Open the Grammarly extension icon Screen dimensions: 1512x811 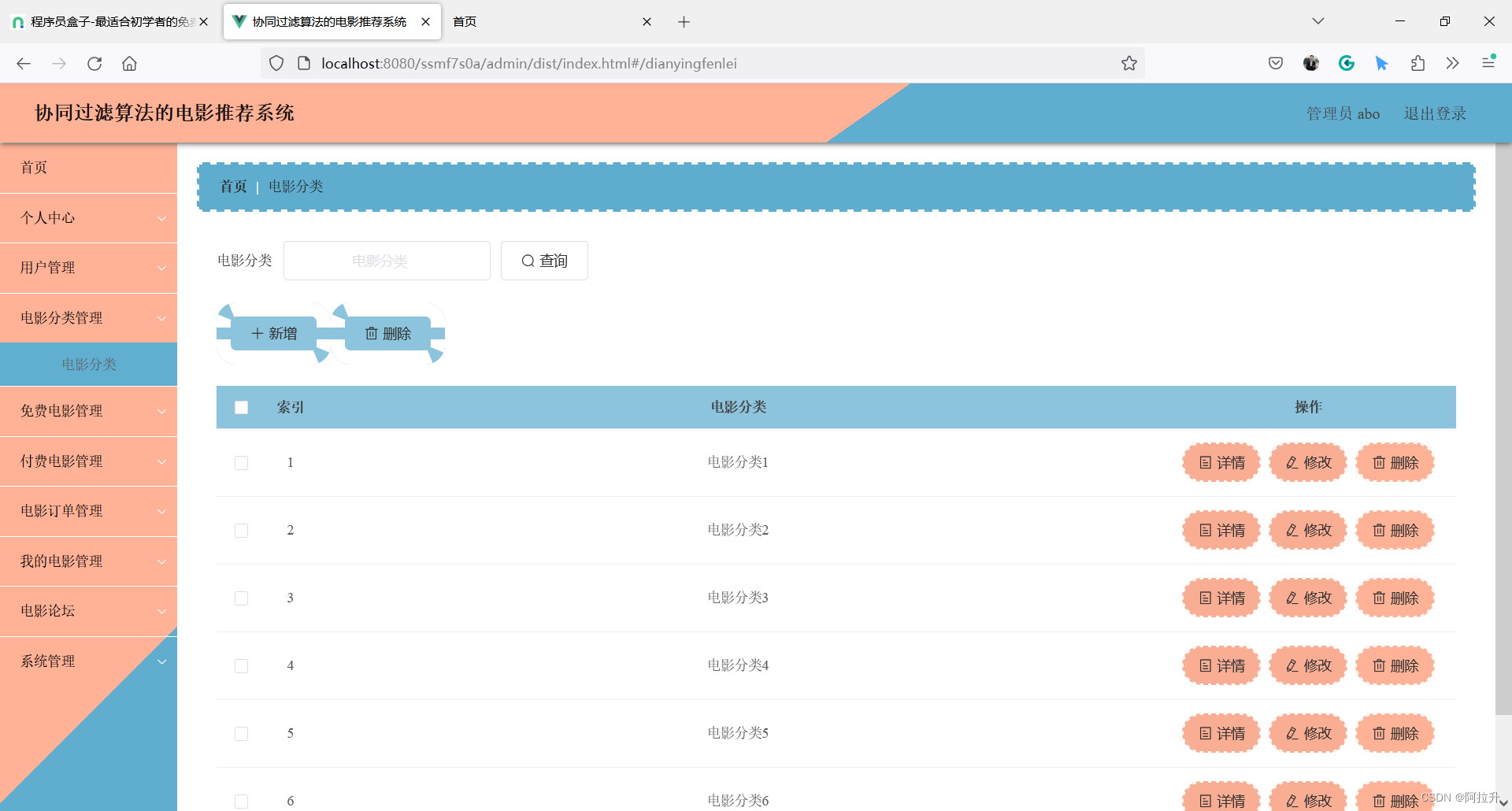(1347, 64)
